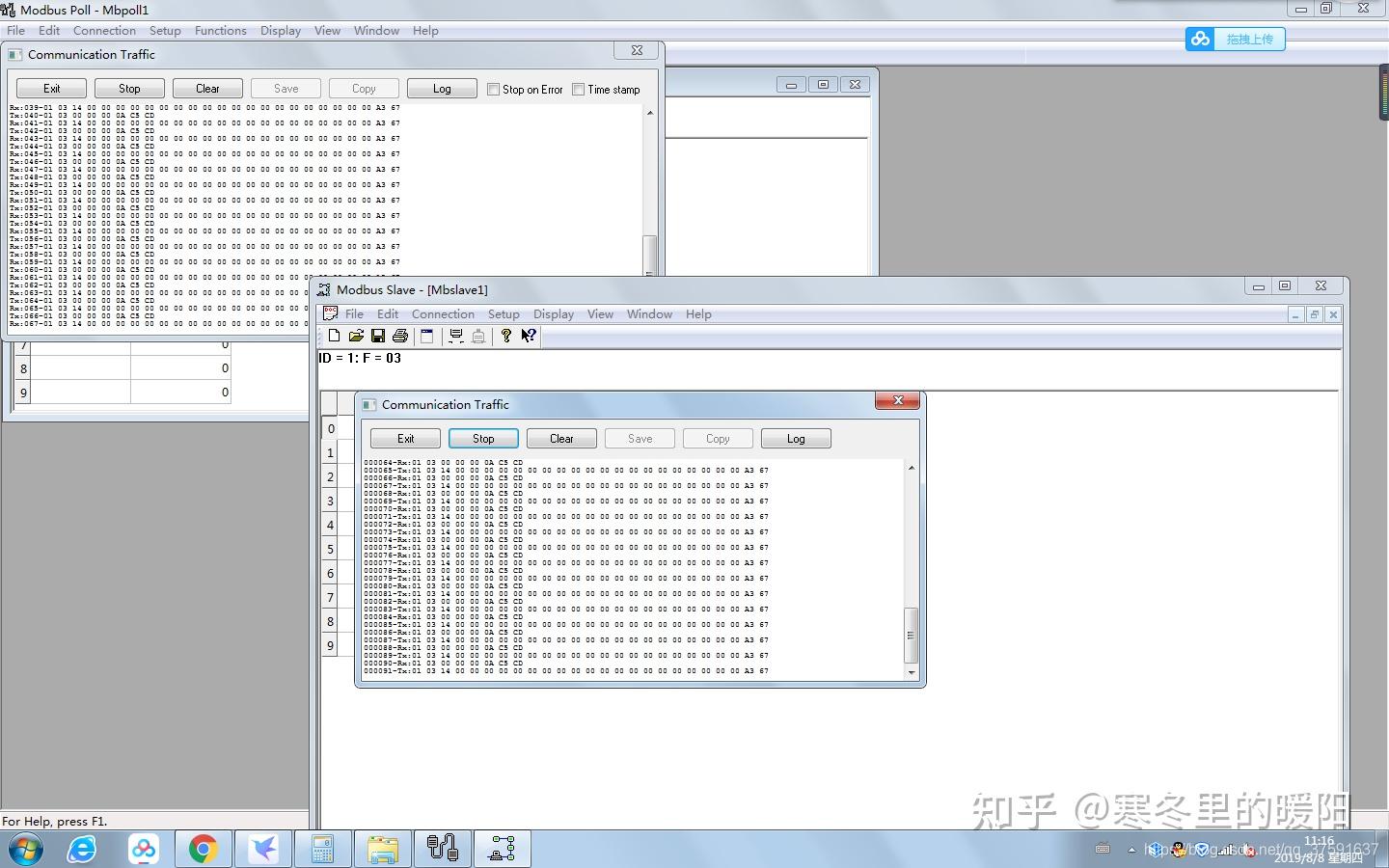Enable Time stamp in Communication Traffic

(578, 89)
